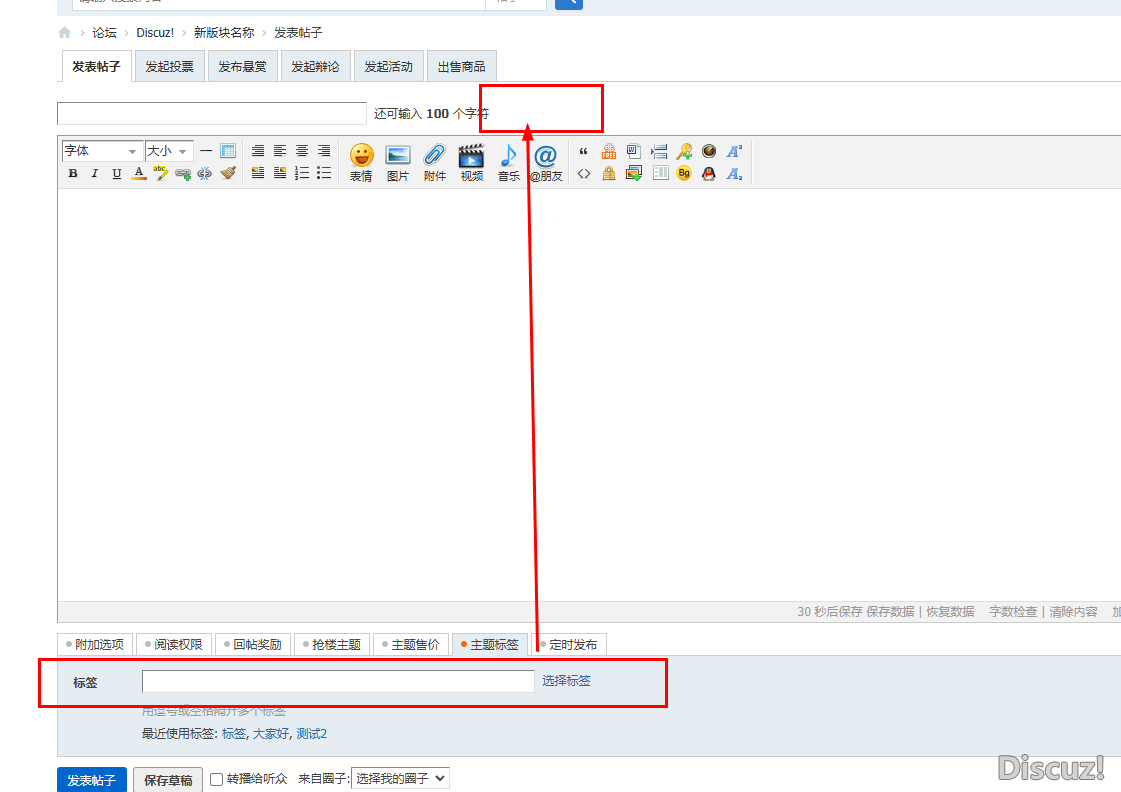
Task: Click the 标签 tag input field
Action: (x=338, y=681)
